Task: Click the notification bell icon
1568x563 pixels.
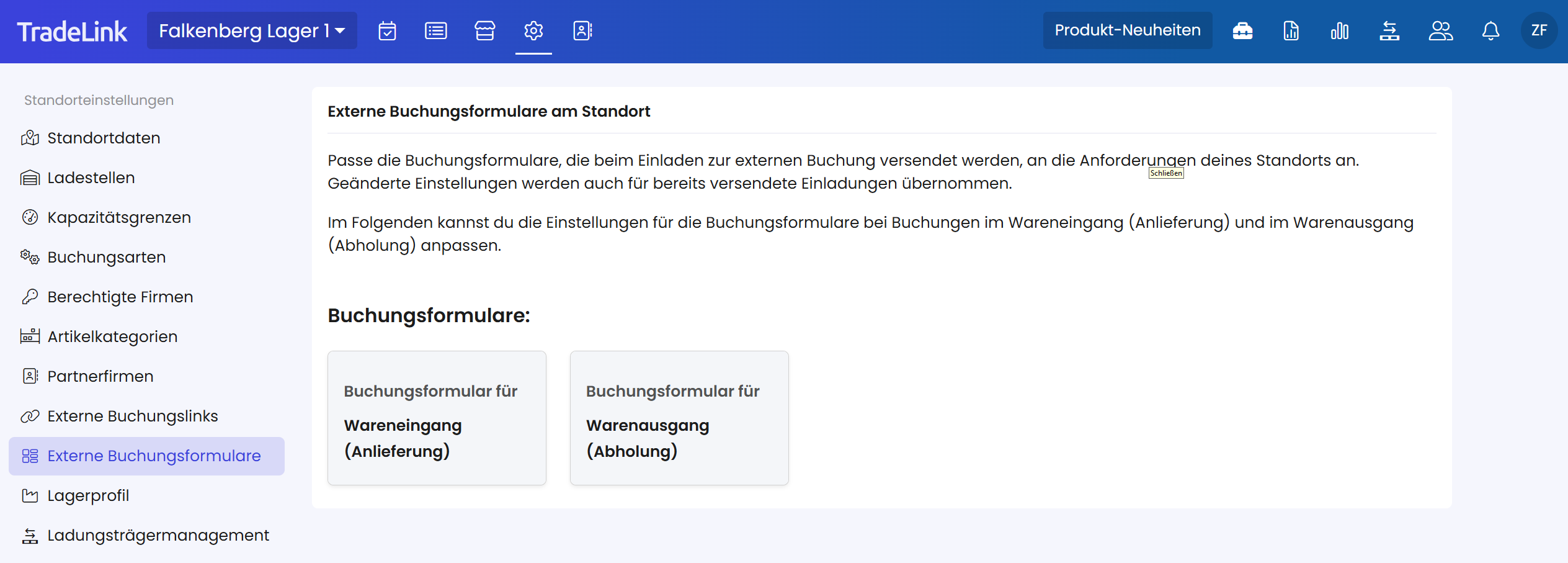Action: (1490, 30)
